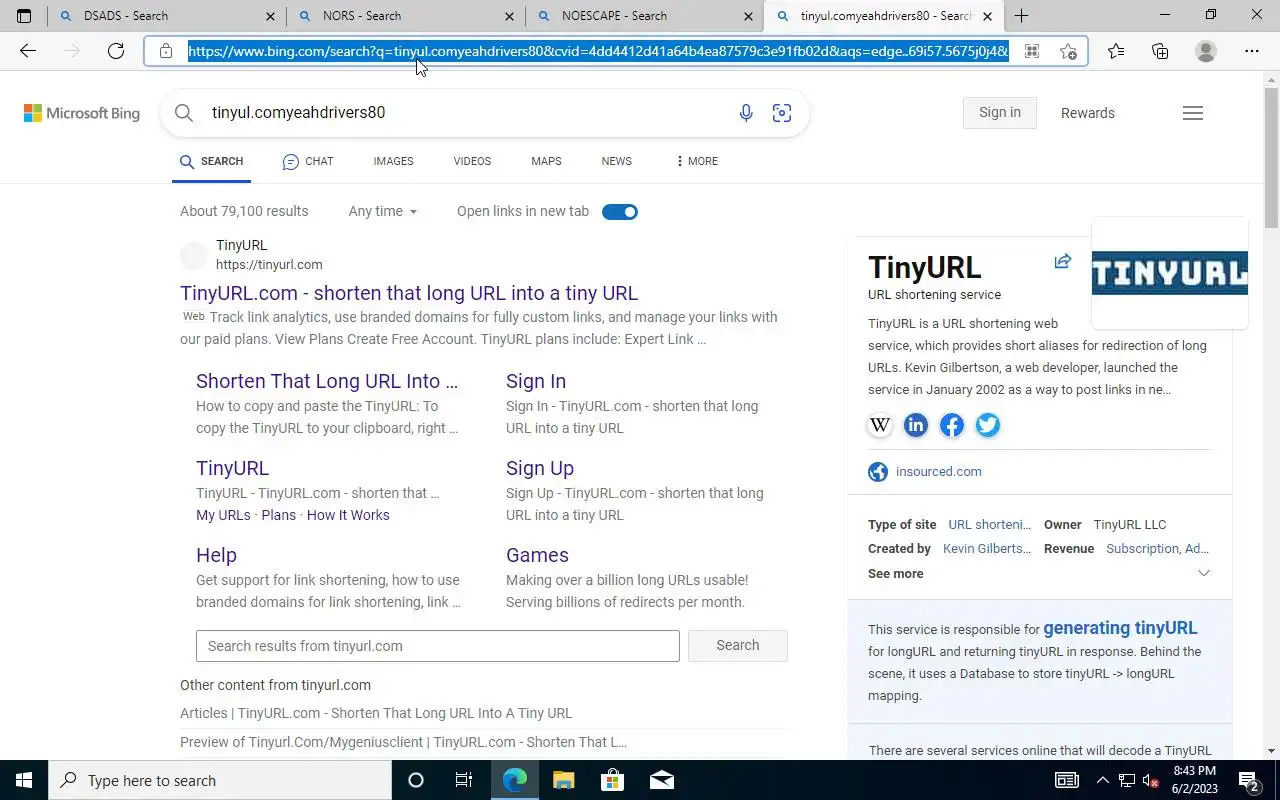Image resolution: width=1280 pixels, height=800 pixels.
Task: Open the VIDEOS search tab
Action: click(x=472, y=161)
